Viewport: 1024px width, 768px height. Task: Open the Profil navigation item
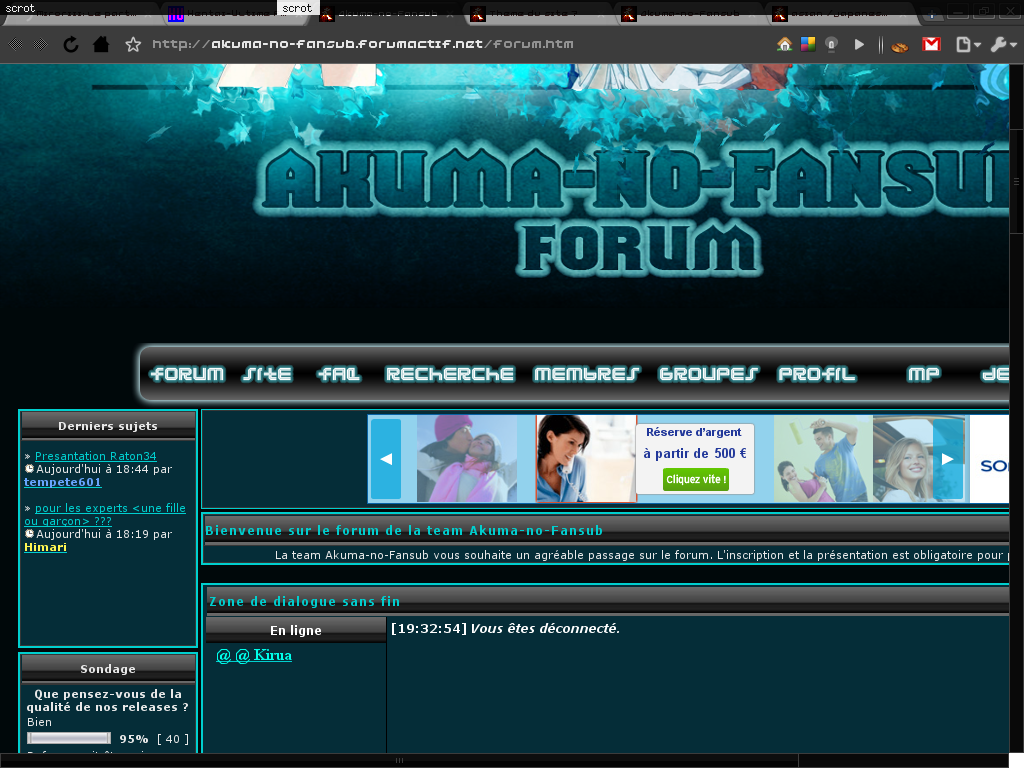pos(816,374)
